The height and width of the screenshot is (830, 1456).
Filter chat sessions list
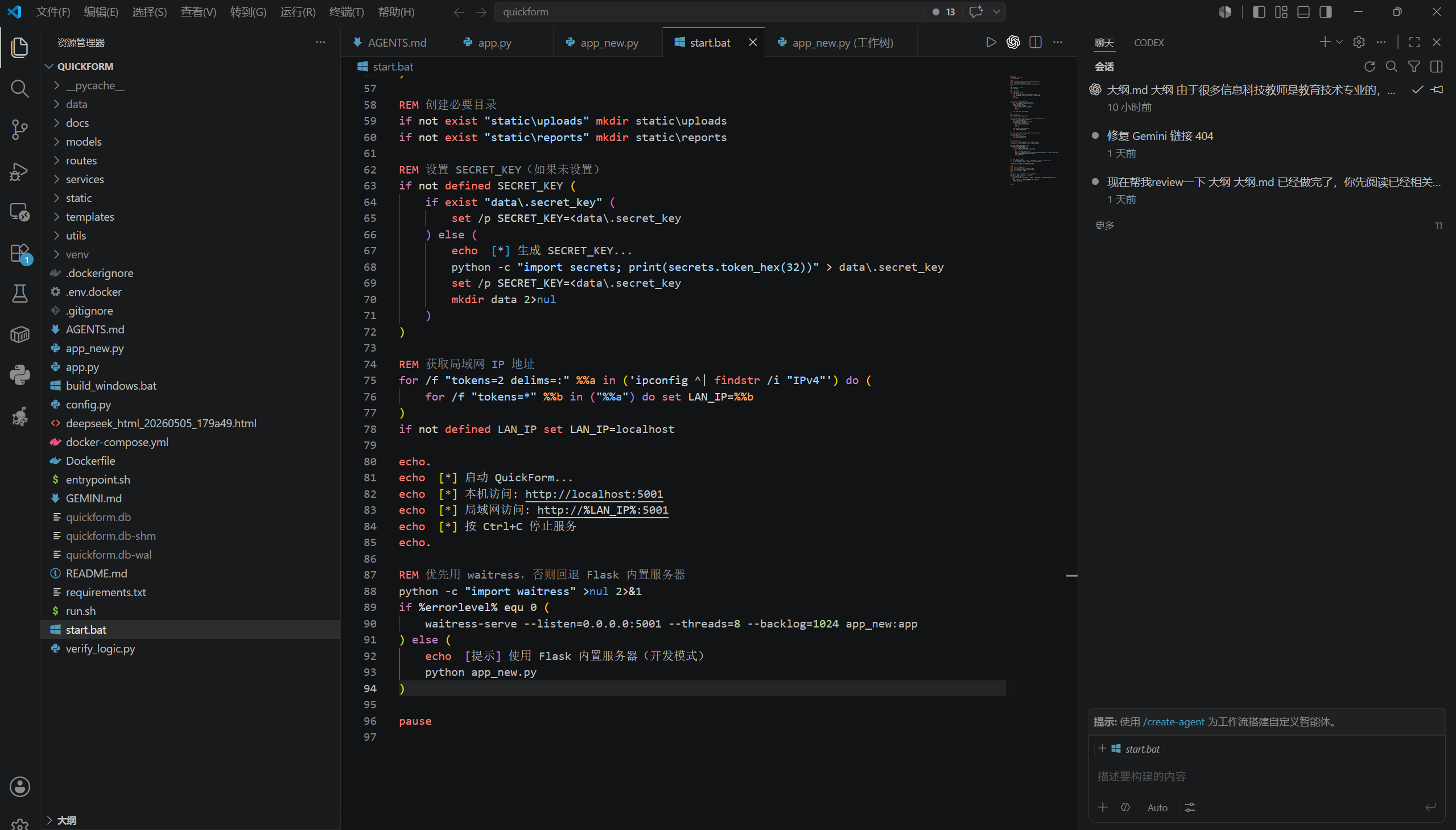pos(1414,67)
